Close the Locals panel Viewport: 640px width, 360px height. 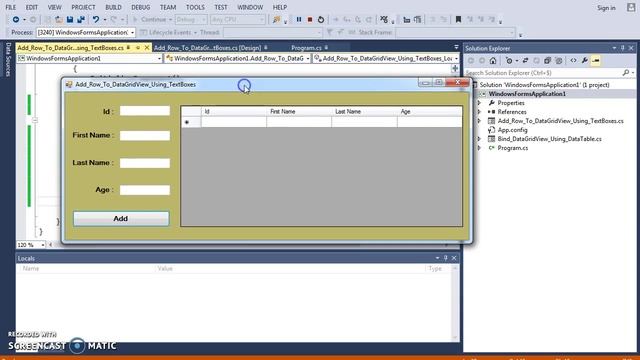pos(454,258)
